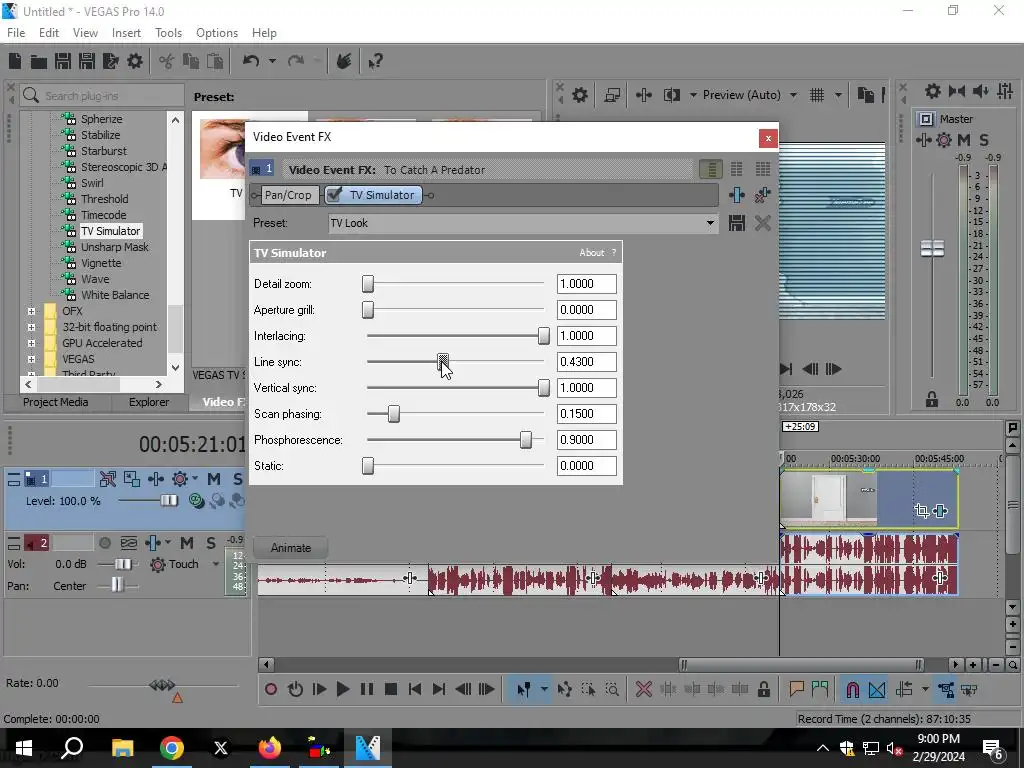Save the TV Look preset with floppy icon

tap(737, 223)
